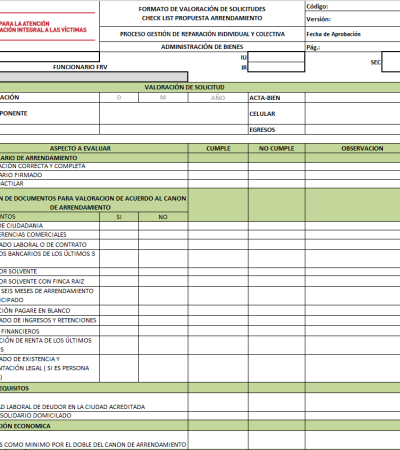This screenshot has height=450, width=400.
Task: Click the lower empty box beside IR
Action: (276, 67)
